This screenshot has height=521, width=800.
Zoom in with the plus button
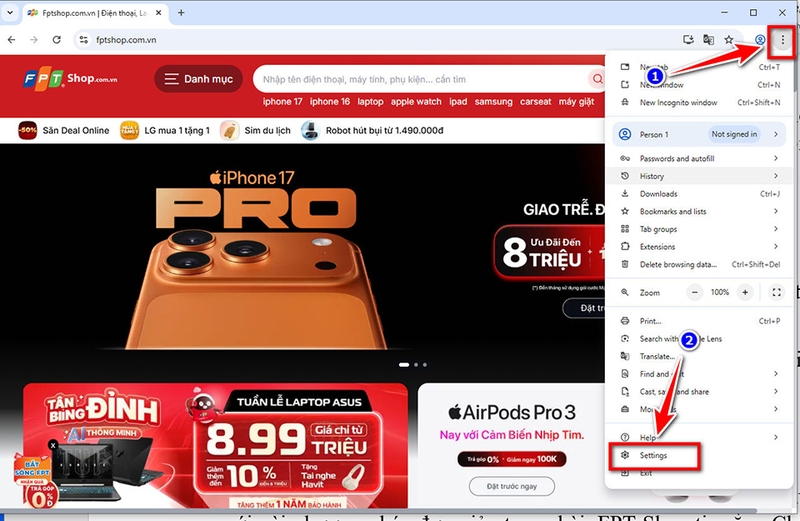[745, 292]
